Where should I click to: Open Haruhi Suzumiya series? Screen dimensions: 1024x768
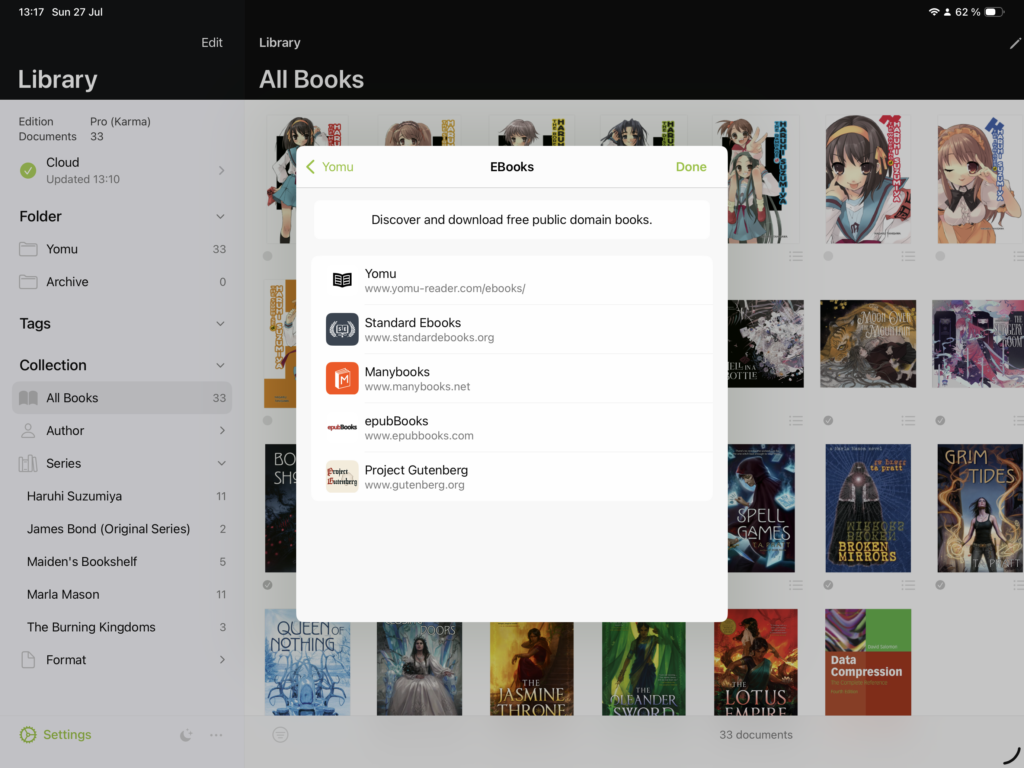[122, 496]
